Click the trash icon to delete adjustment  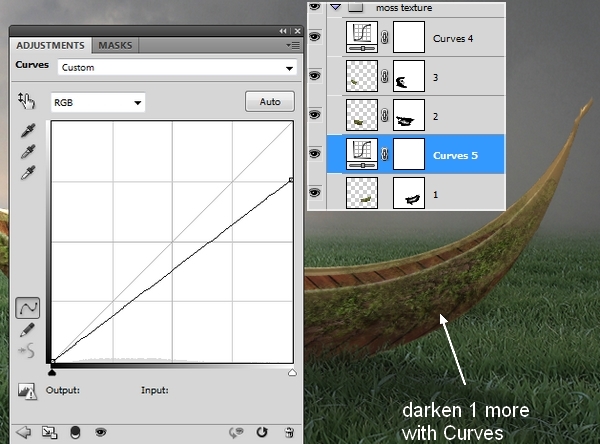[x=289, y=432]
